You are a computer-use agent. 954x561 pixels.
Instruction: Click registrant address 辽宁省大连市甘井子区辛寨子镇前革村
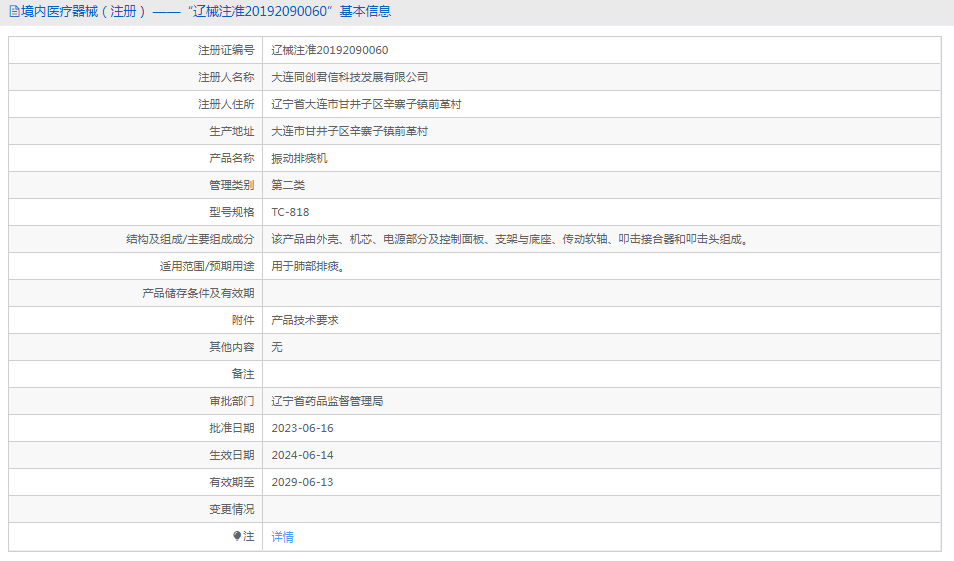click(x=366, y=104)
